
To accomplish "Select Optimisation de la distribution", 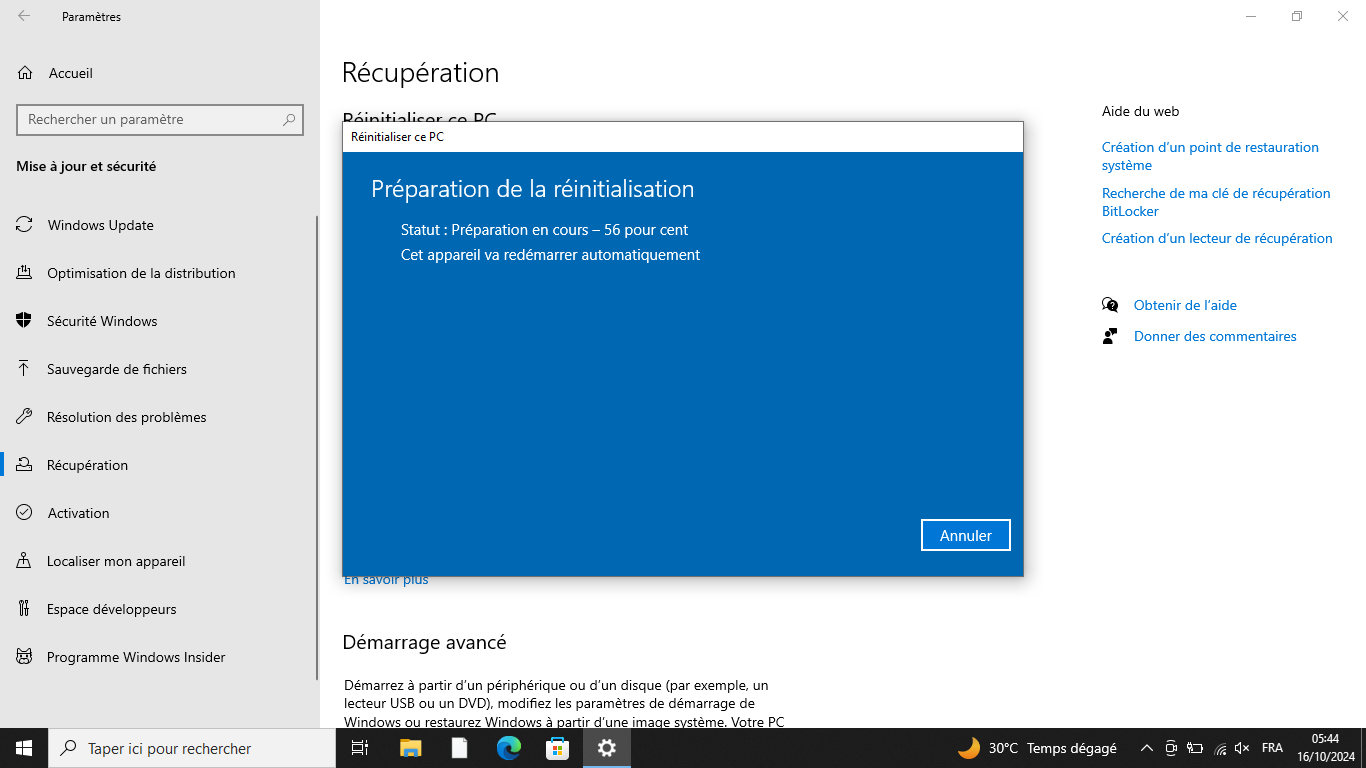I will 141,273.
